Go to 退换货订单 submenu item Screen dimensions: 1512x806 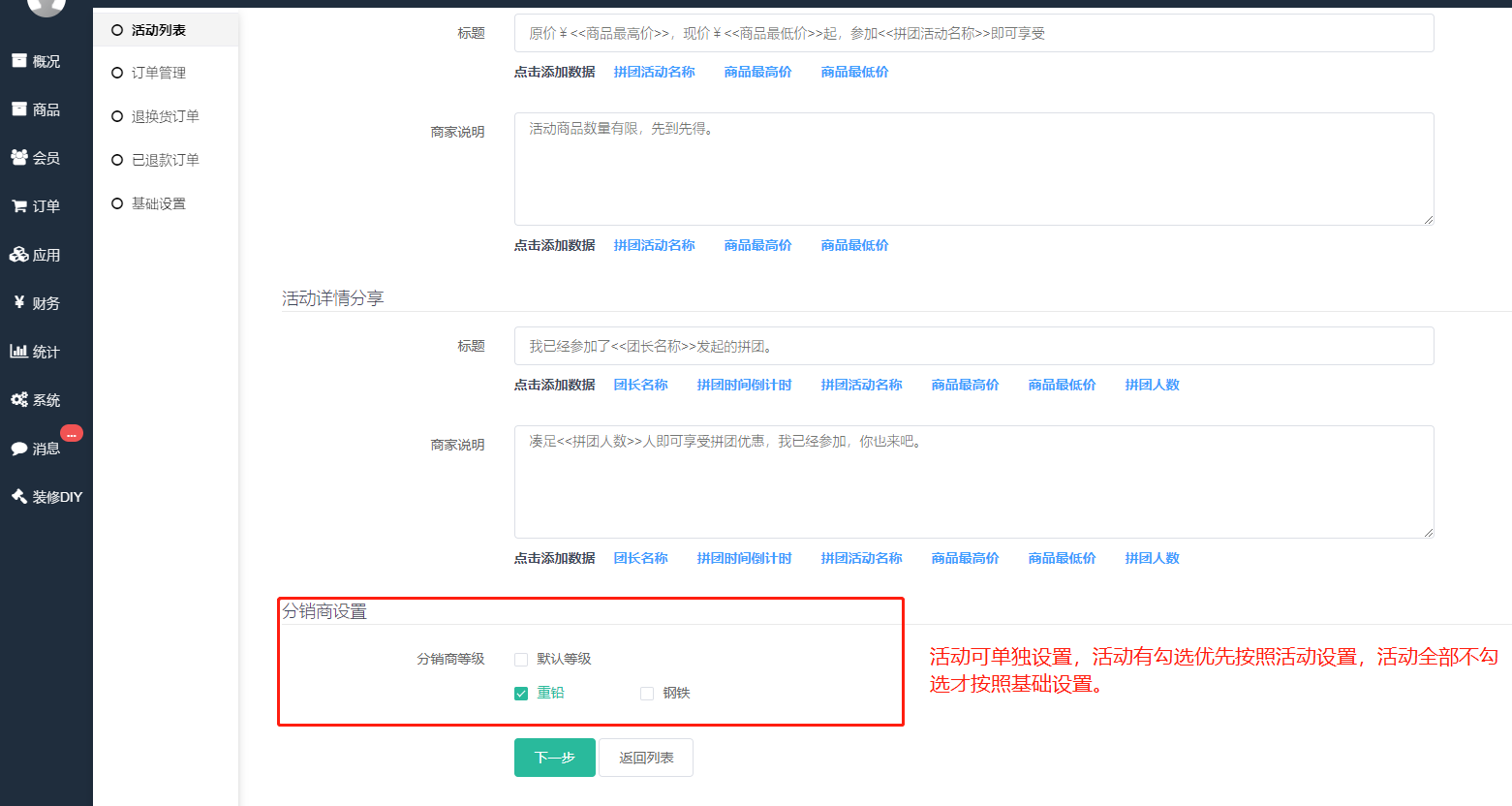(x=165, y=116)
